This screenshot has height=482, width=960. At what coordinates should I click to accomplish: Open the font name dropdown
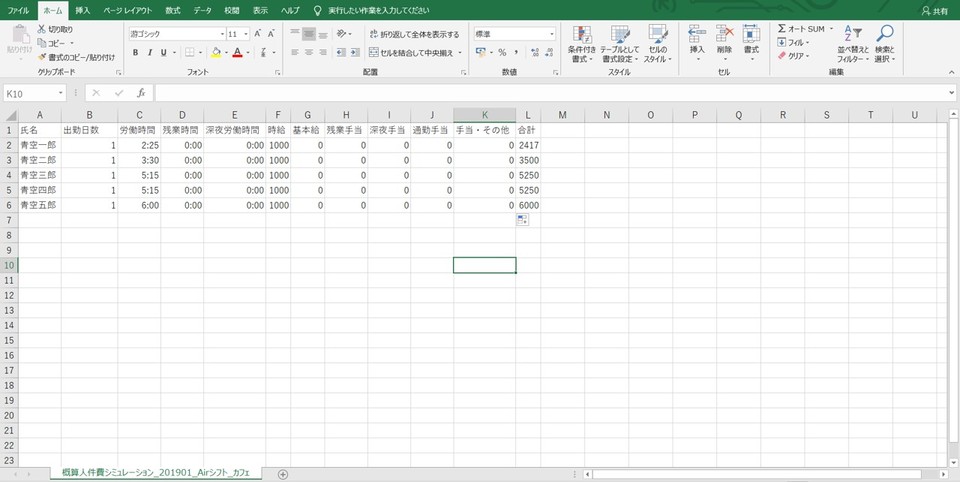pos(221,34)
